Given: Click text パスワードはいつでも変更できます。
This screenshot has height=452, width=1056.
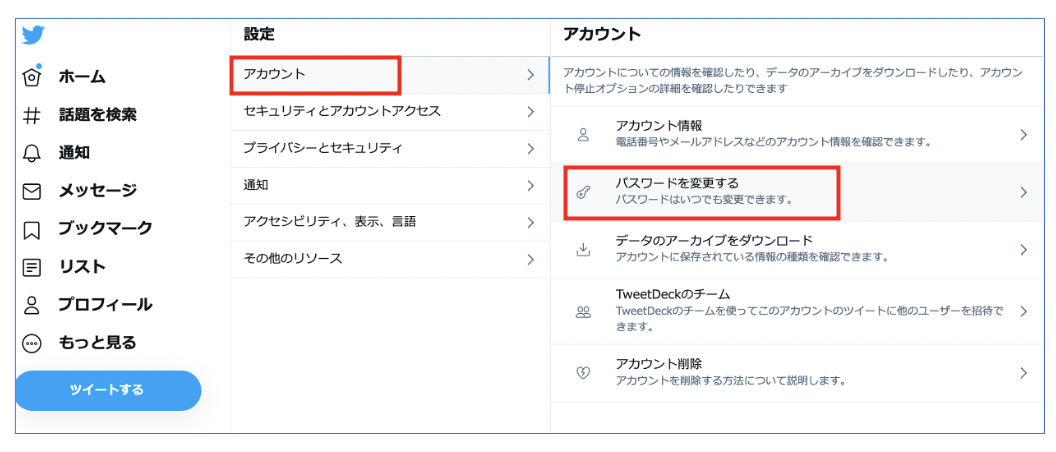Looking at the screenshot, I should pos(704,200).
